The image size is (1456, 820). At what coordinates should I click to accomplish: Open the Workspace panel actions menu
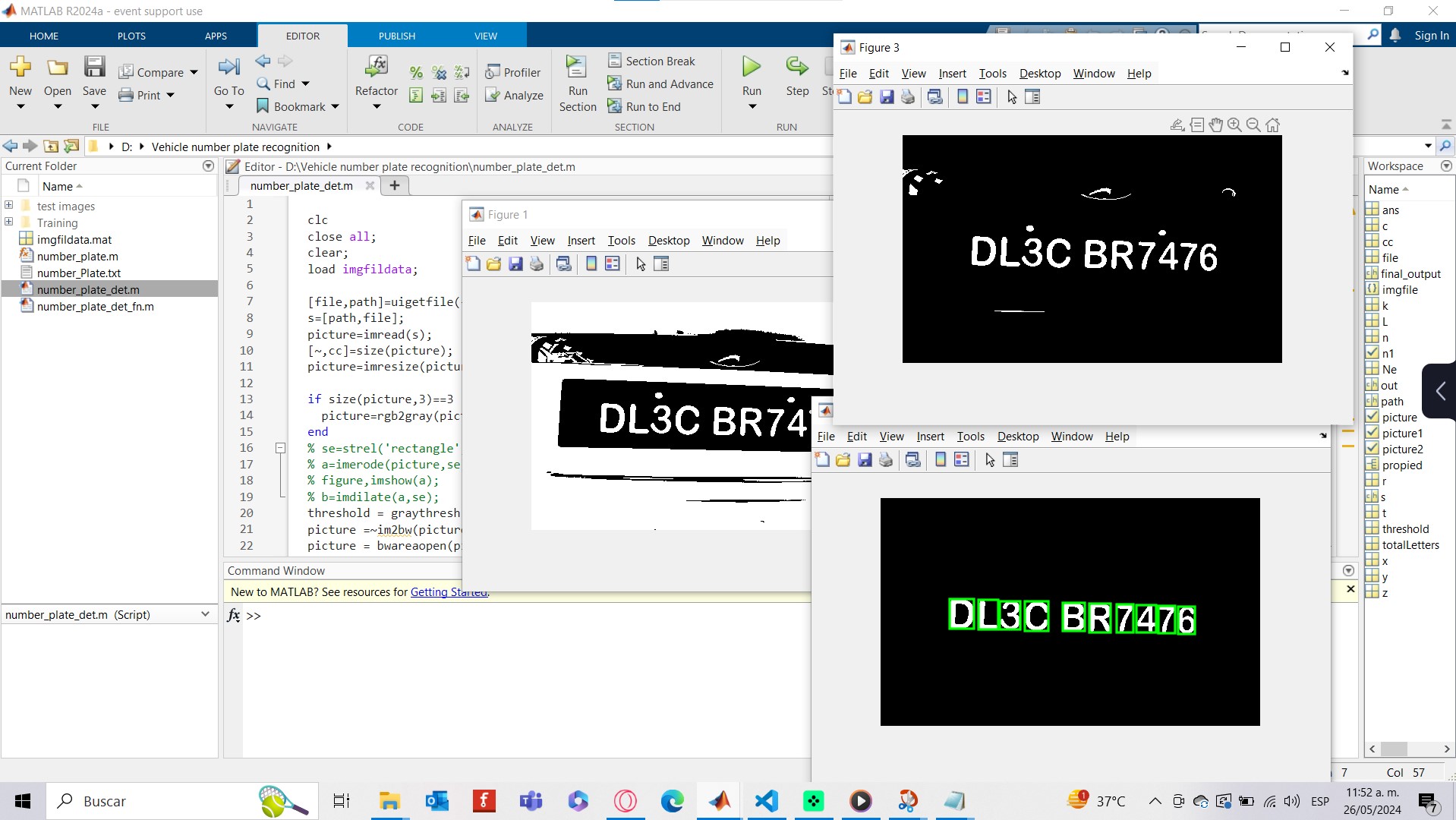1446,166
